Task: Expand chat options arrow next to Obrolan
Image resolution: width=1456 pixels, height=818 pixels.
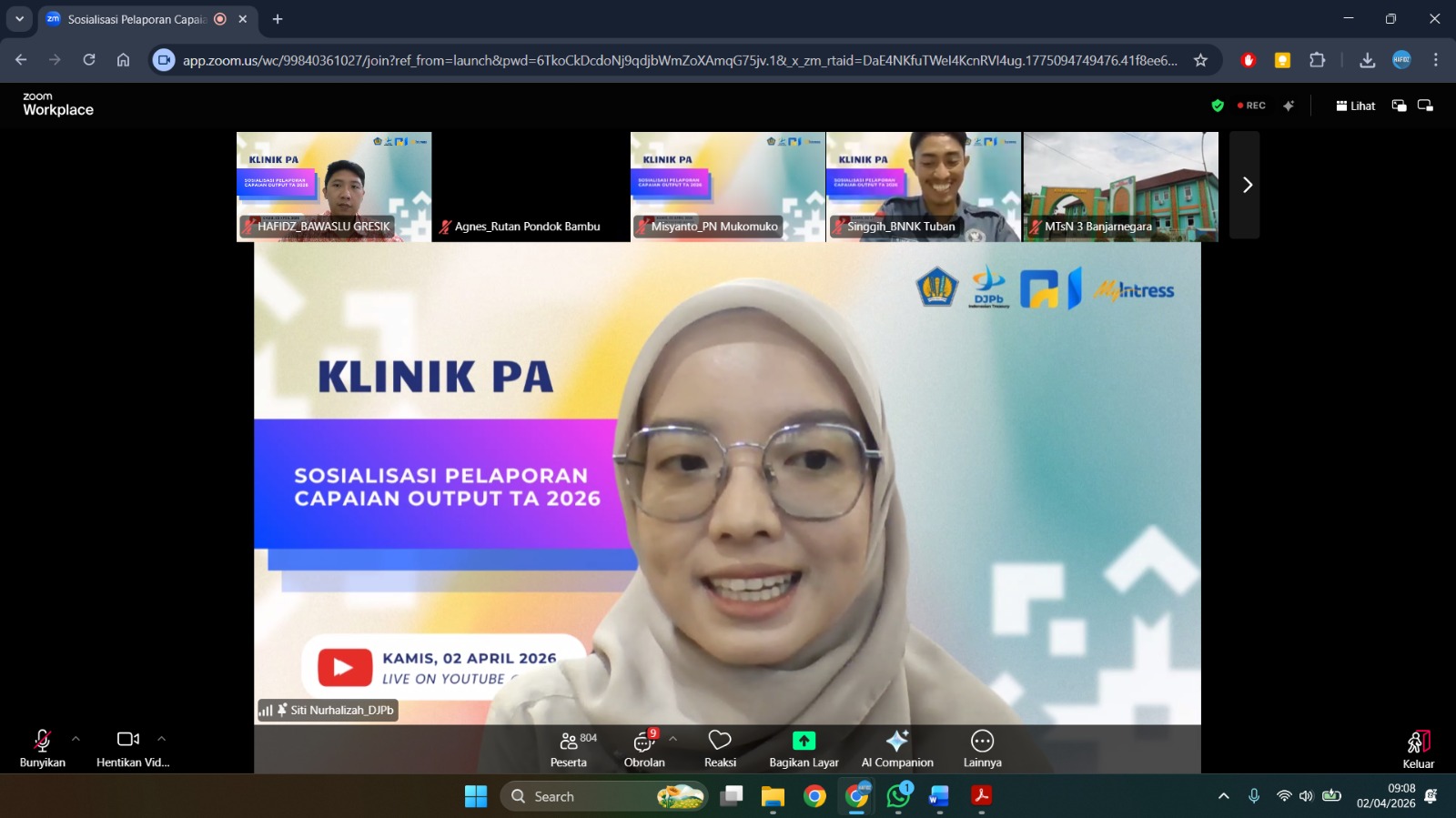Action: 672,739
